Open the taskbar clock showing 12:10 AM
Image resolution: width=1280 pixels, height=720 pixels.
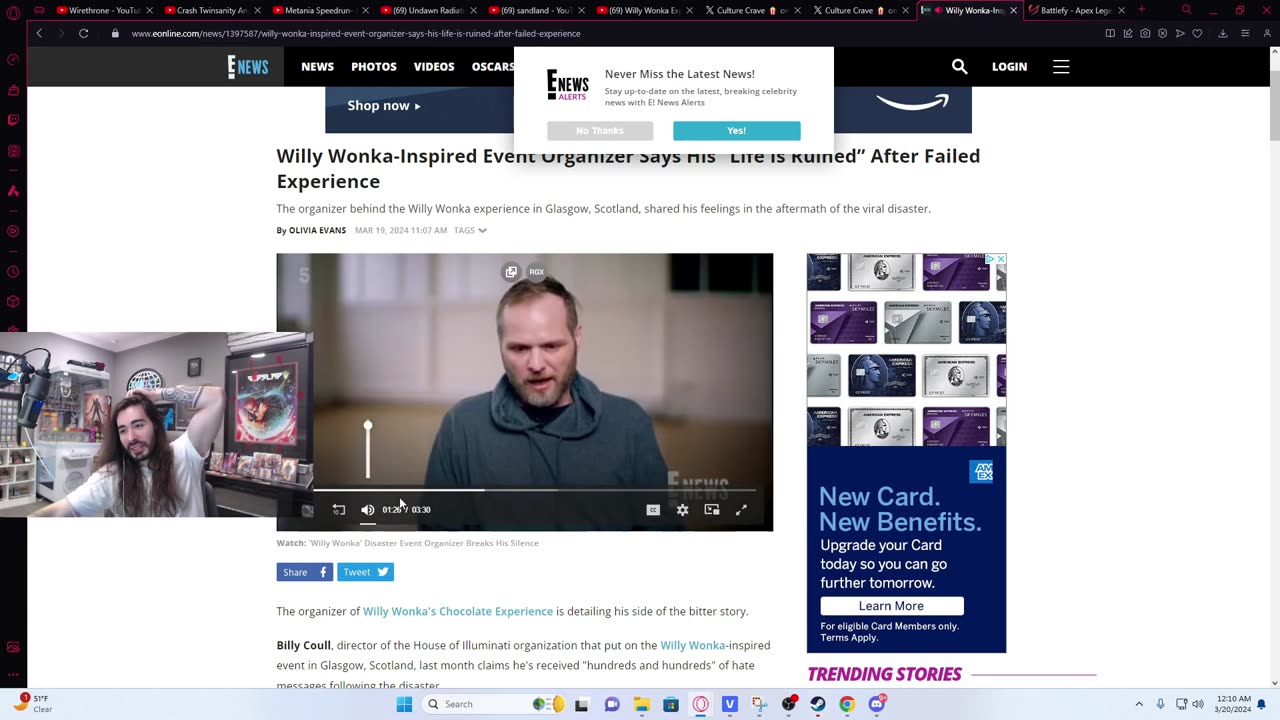coord(1233,704)
